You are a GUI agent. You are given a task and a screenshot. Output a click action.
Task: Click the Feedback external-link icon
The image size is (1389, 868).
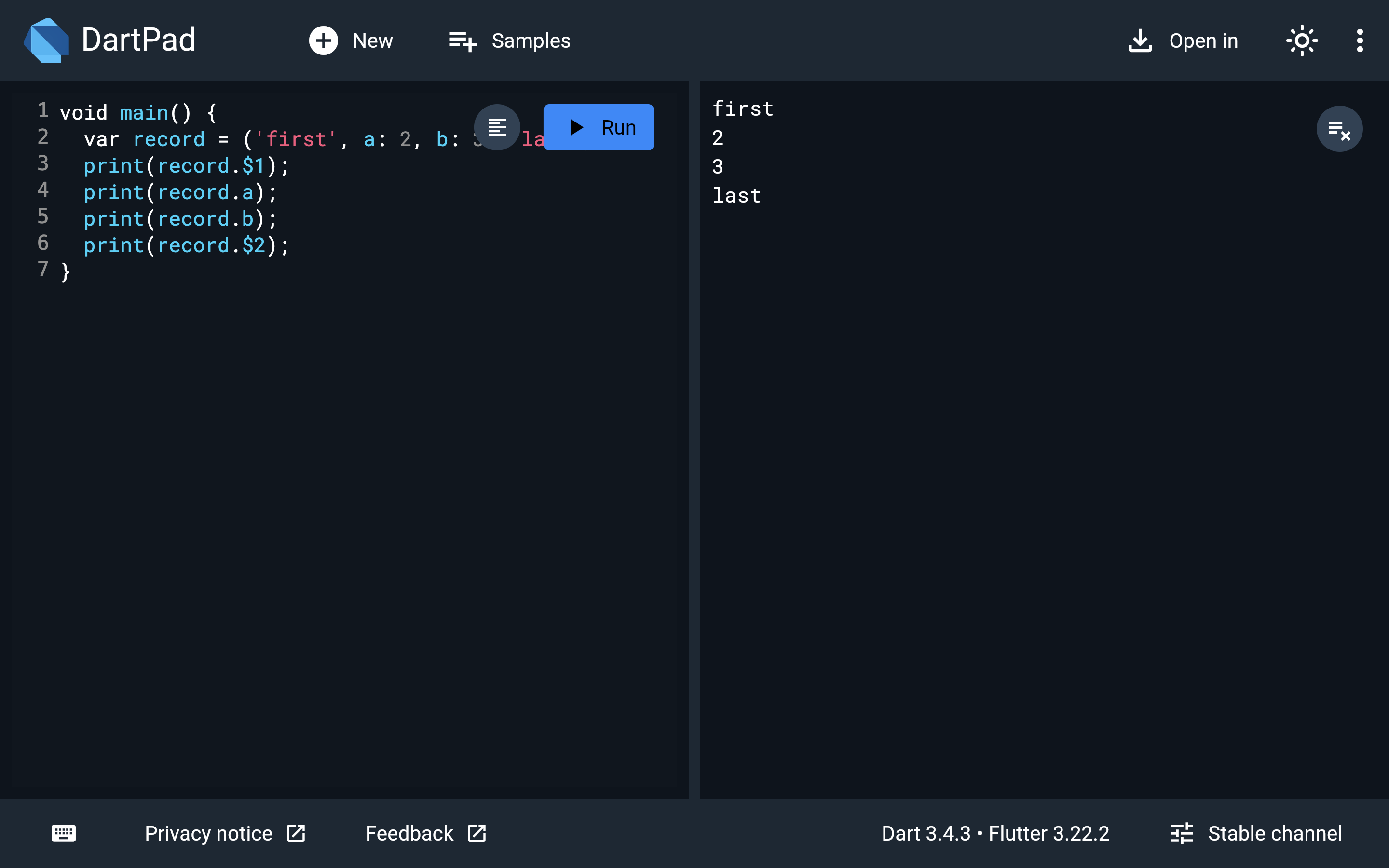(477, 833)
